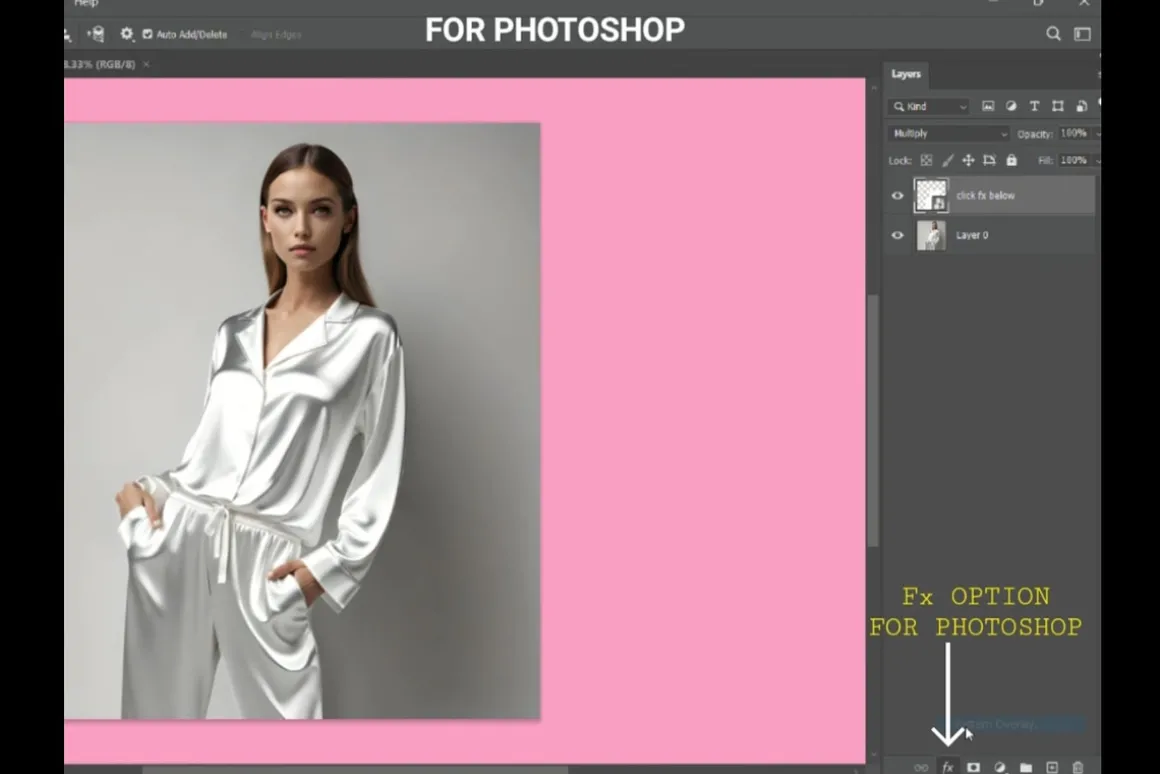
Task: Uncheck Auto Add/Delete checkbox
Action: [x=147, y=35]
